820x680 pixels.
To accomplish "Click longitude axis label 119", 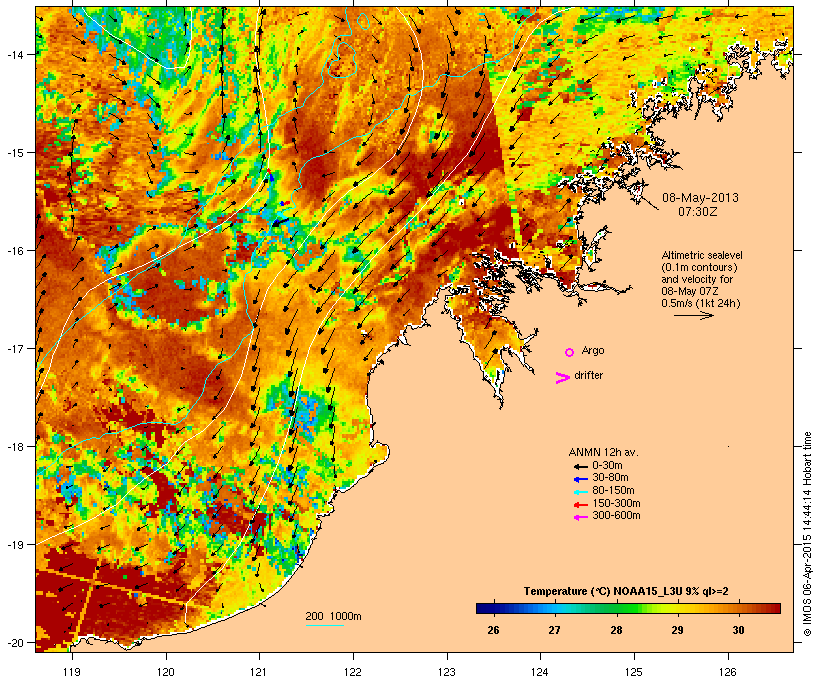I will (x=72, y=672).
